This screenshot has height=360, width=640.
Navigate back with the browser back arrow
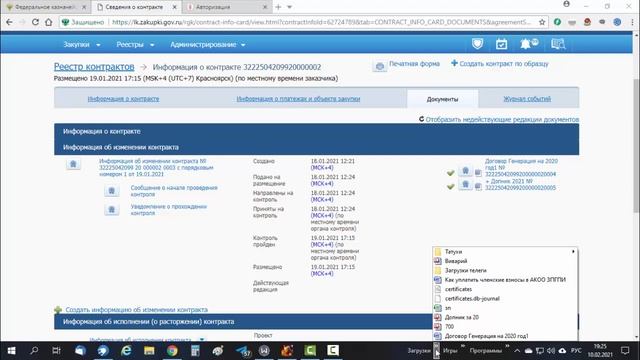point(9,22)
